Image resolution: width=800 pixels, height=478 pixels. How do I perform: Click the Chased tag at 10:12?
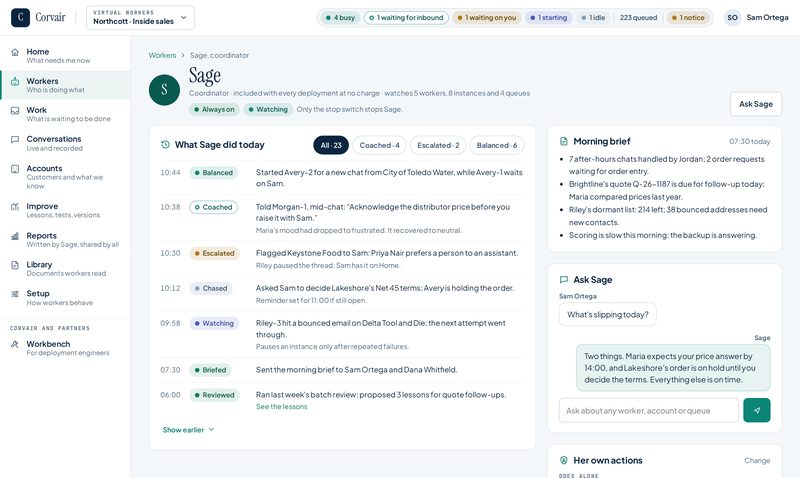tap(211, 288)
